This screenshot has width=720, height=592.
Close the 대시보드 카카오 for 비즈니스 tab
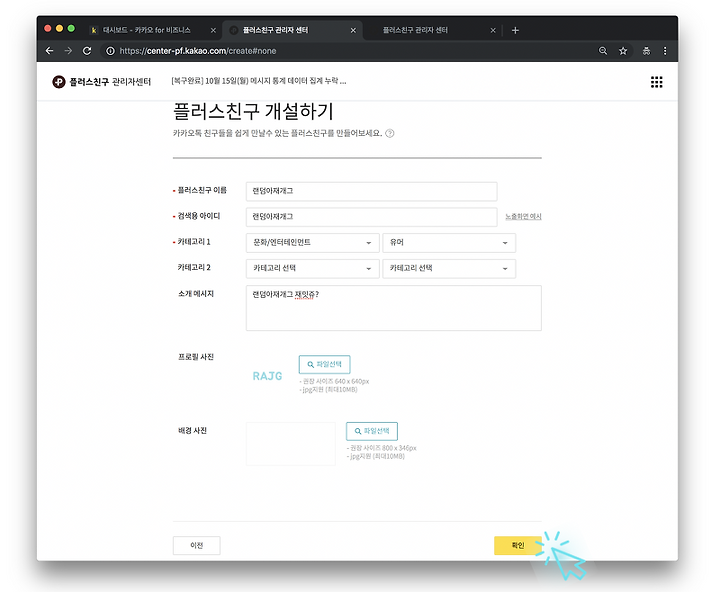tap(213, 30)
